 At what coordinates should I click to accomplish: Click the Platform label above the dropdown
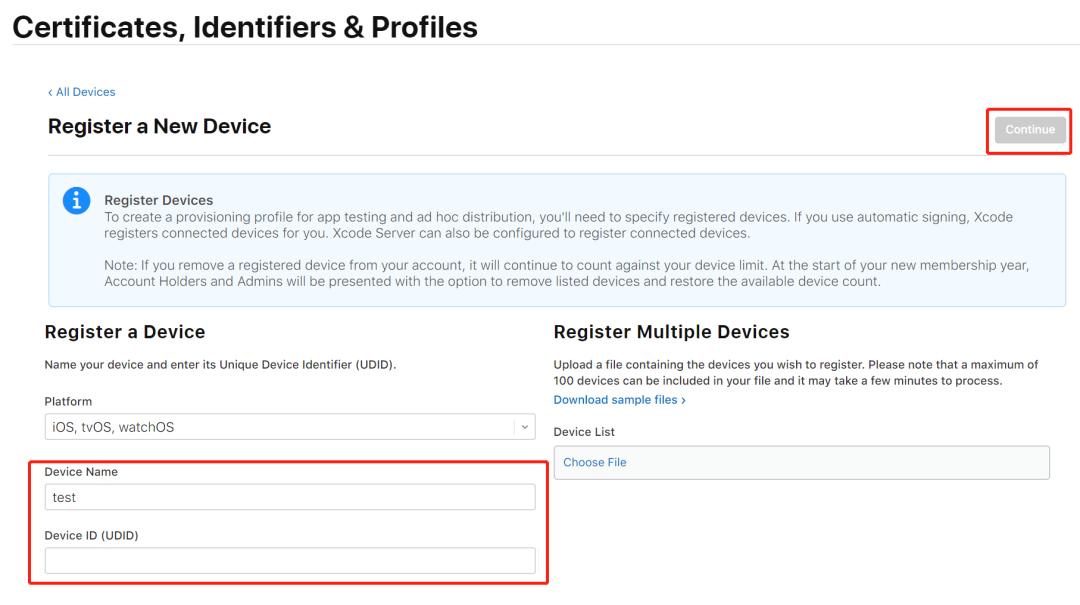[68, 402]
